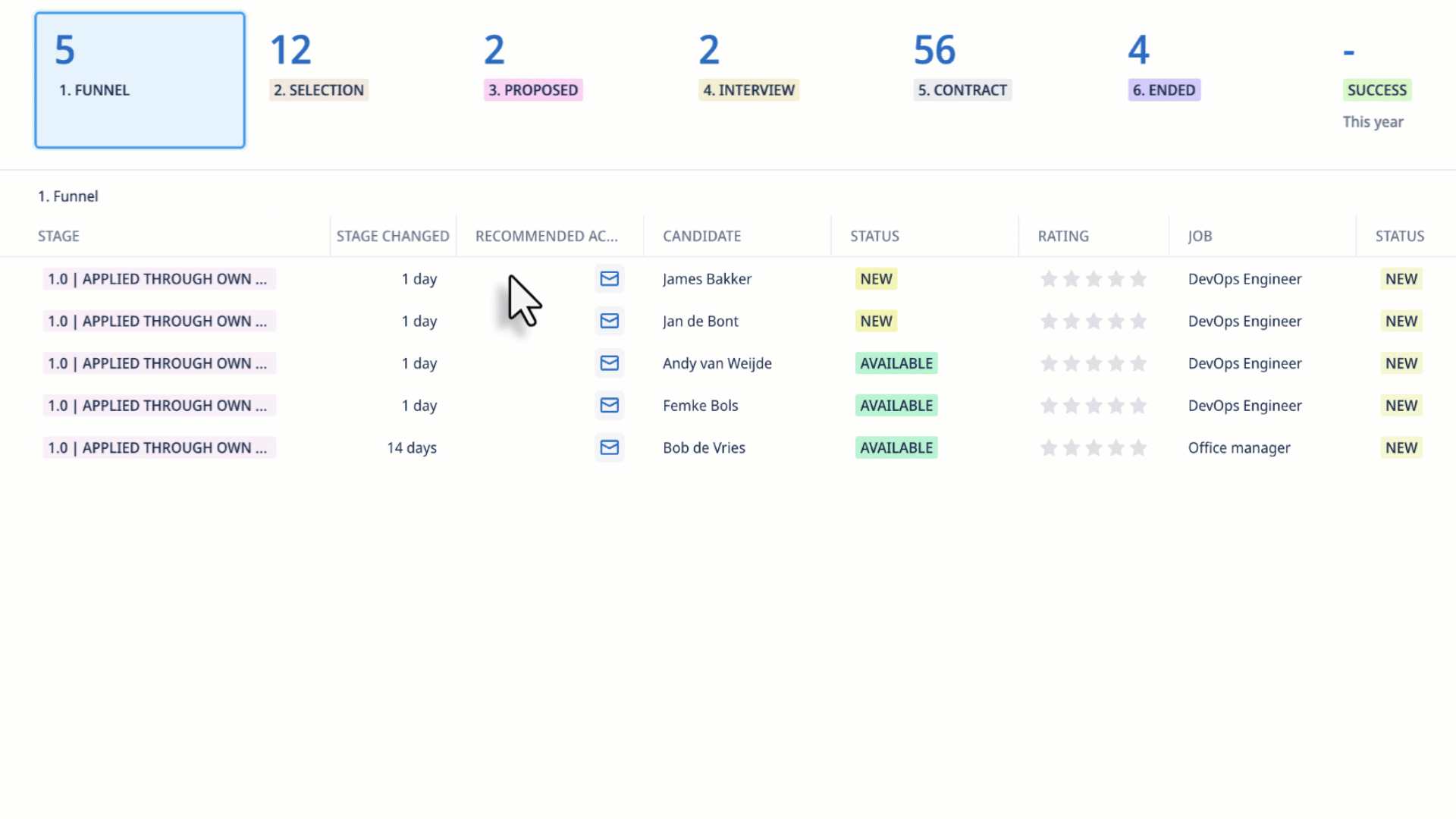Click the email icon for Femke Bols

tap(609, 406)
